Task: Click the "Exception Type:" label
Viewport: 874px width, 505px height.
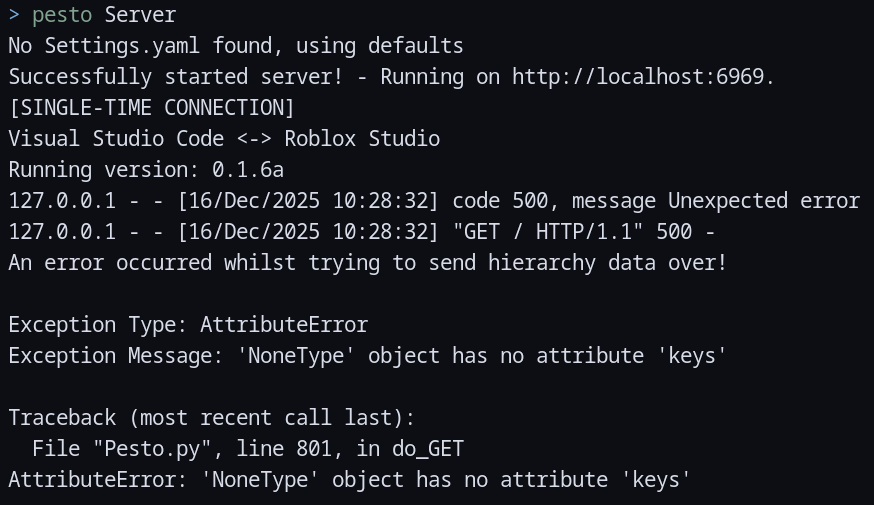Action: tap(98, 325)
